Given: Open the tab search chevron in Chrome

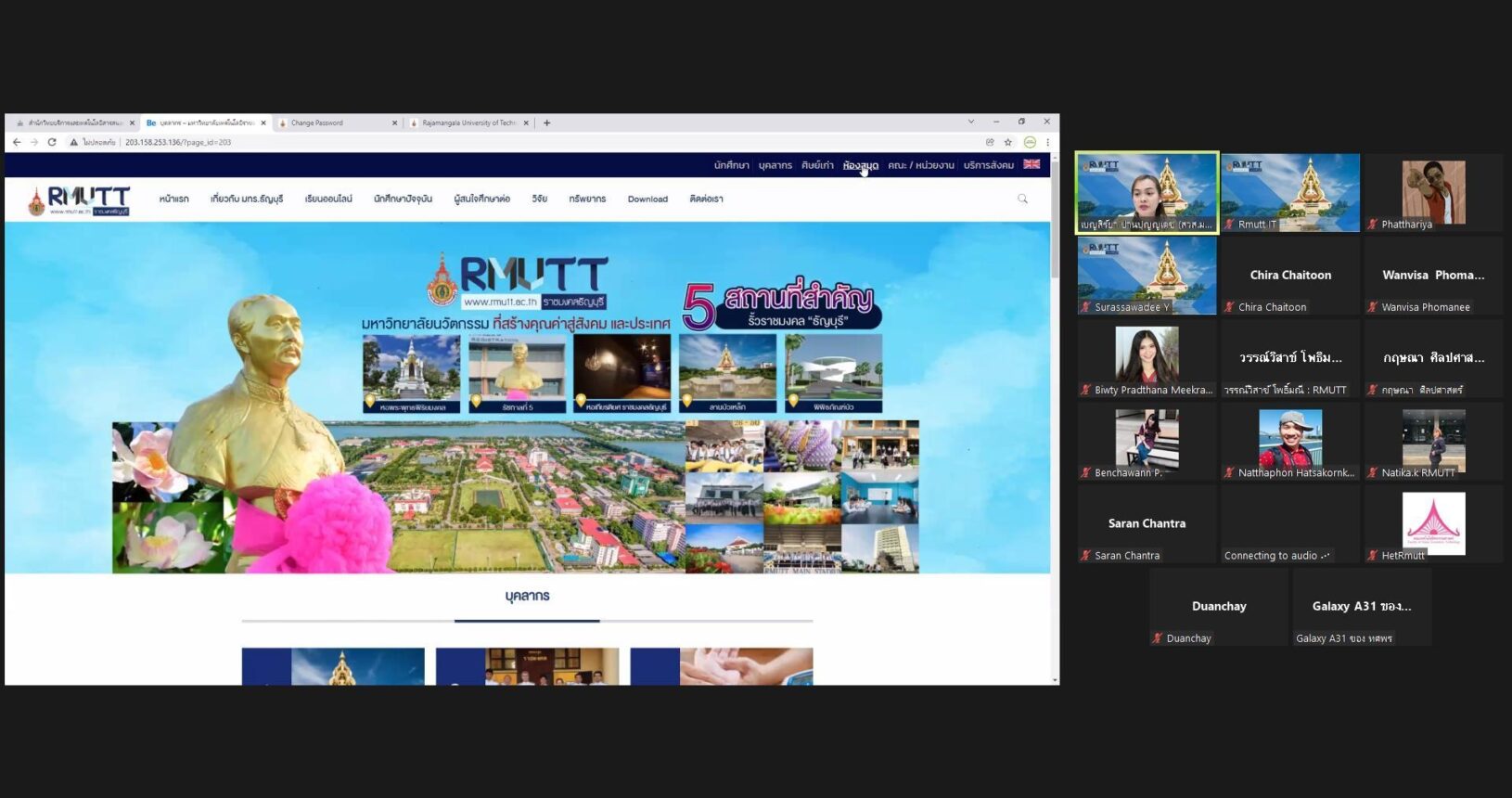Looking at the screenshot, I should [971, 122].
